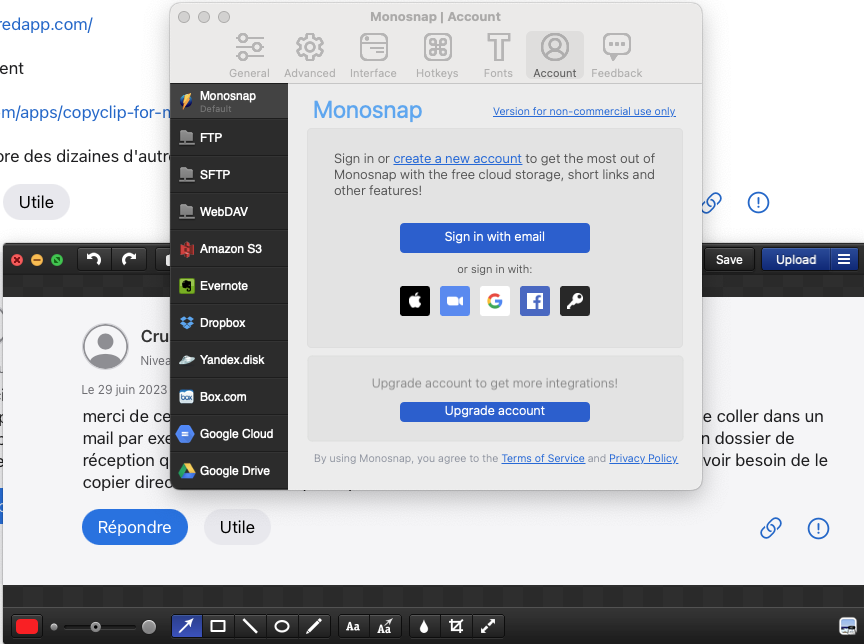Click Save in the editor window
Image resolution: width=864 pixels, height=644 pixels.
point(729,259)
